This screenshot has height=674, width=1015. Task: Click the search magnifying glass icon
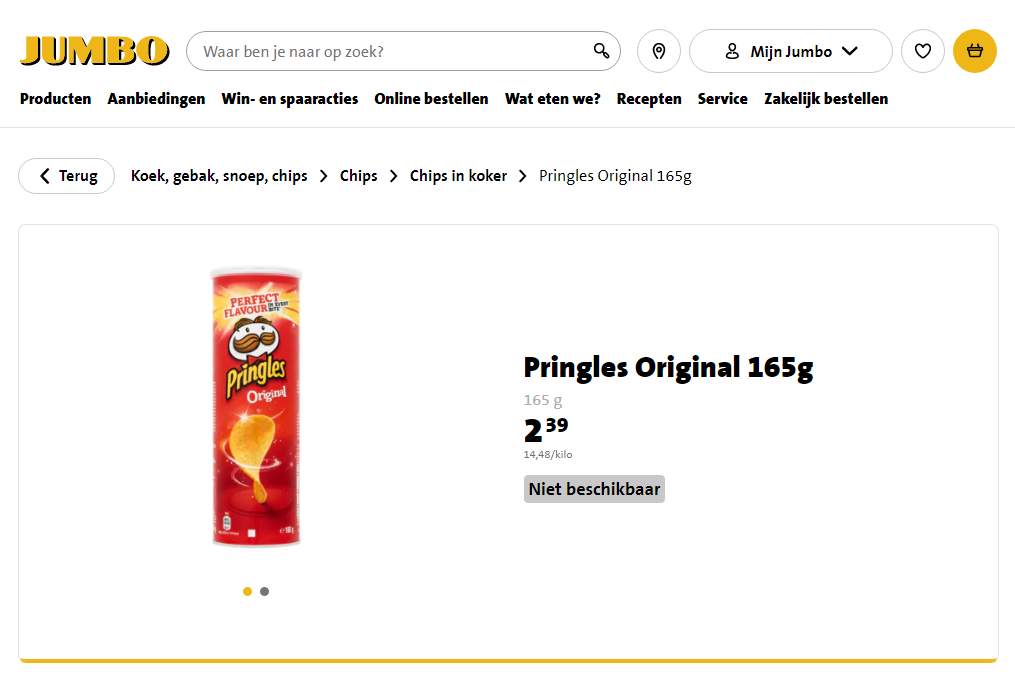(x=600, y=50)
